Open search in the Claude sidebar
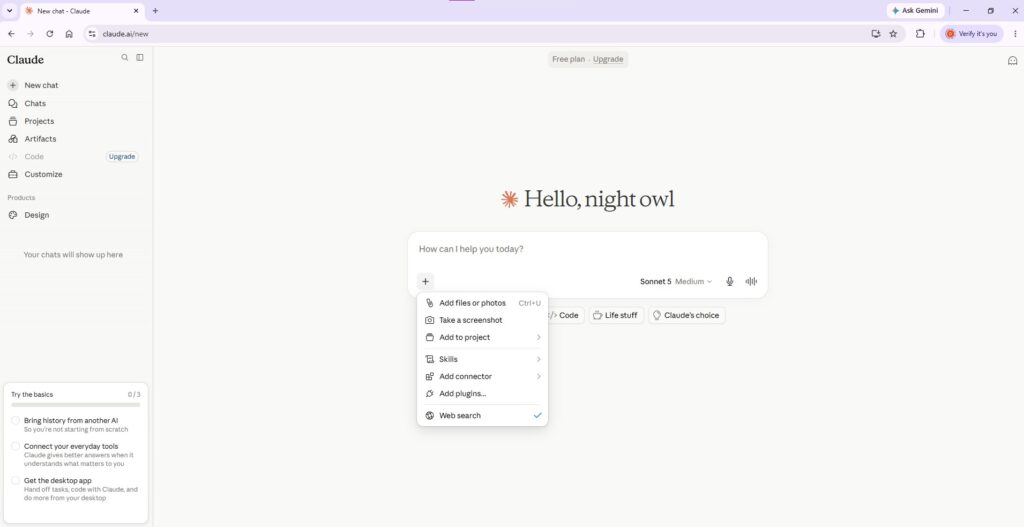Screen dimensions: 1024x527 click(x=125, y=57)
